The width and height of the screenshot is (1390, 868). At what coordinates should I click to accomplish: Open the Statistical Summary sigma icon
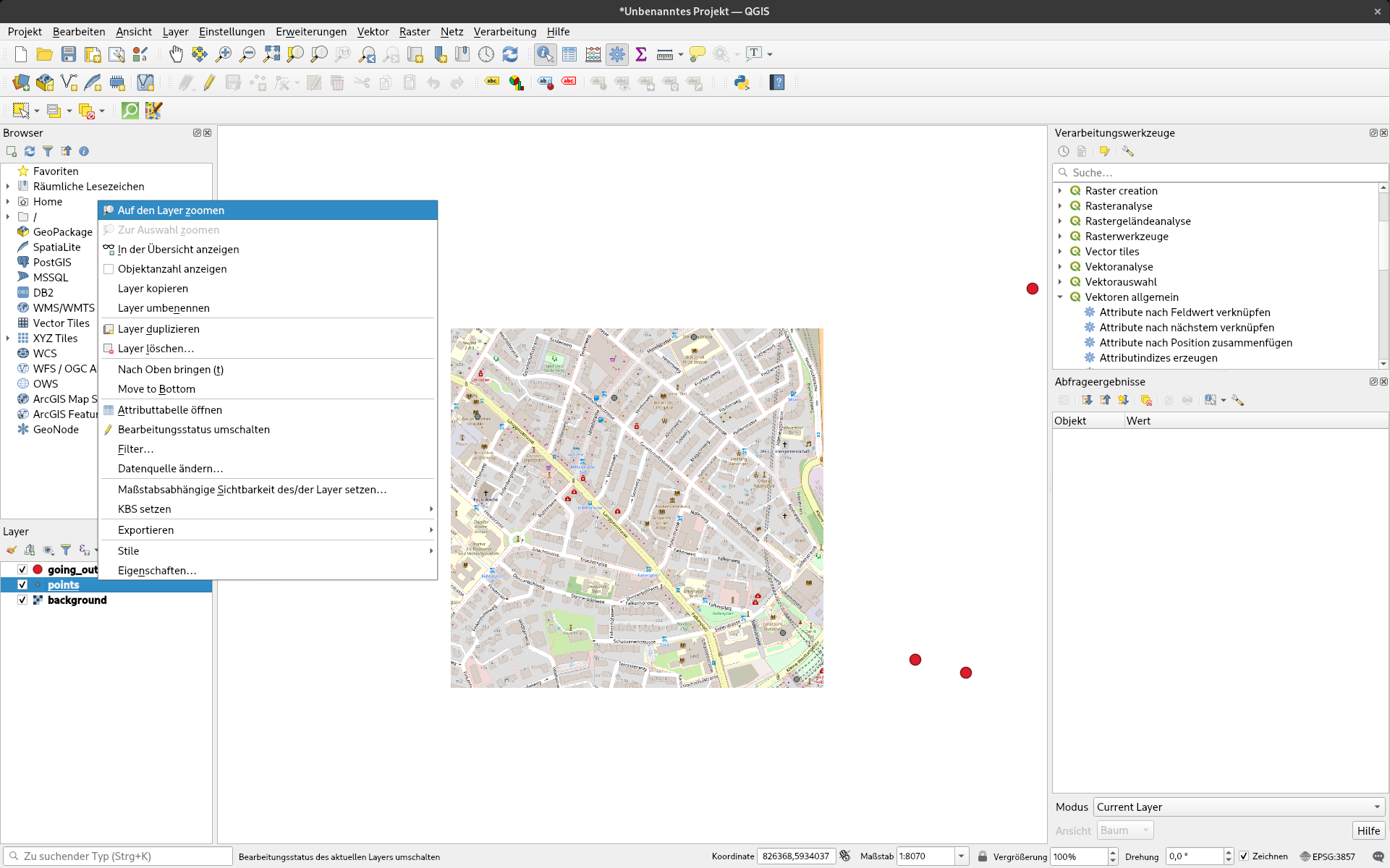click(640, 54)
